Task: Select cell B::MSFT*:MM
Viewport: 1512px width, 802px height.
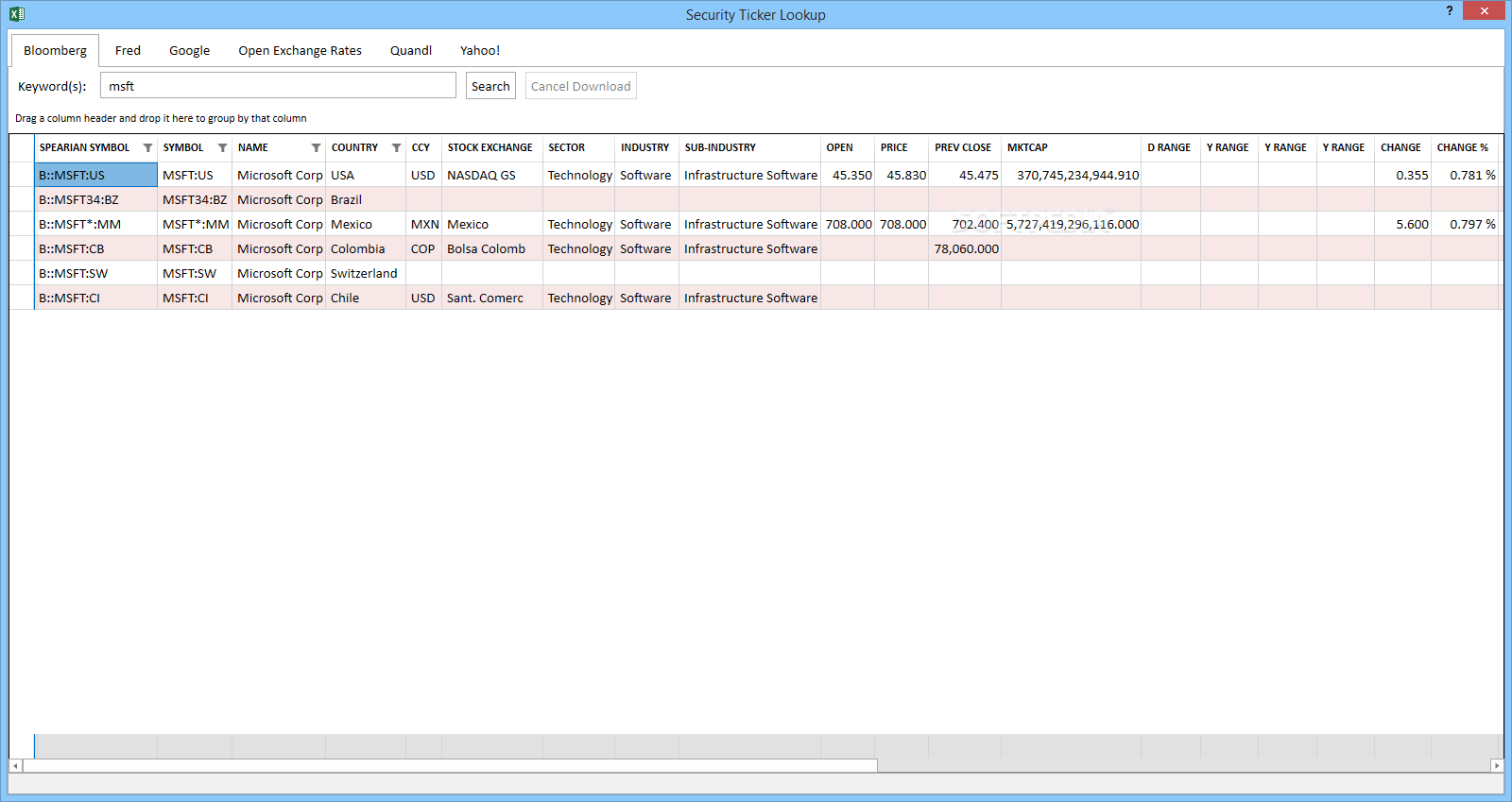Action: (x=95, y=224)
